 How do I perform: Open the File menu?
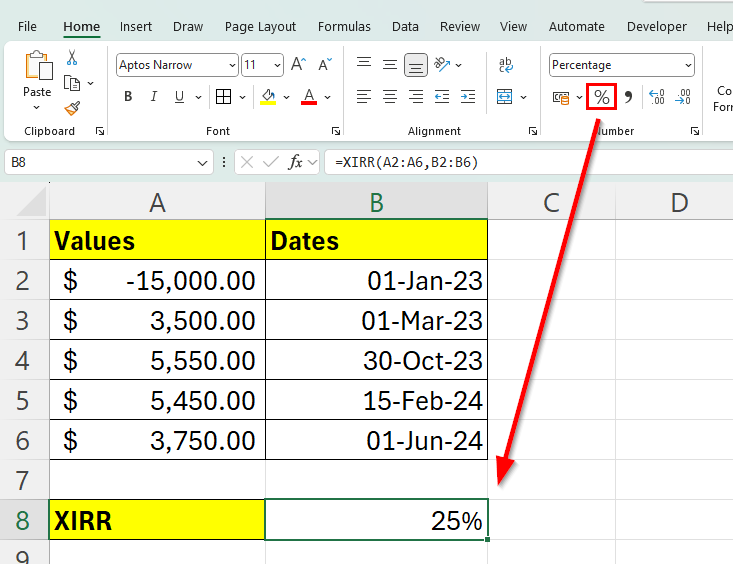click(x=27, y=27)
